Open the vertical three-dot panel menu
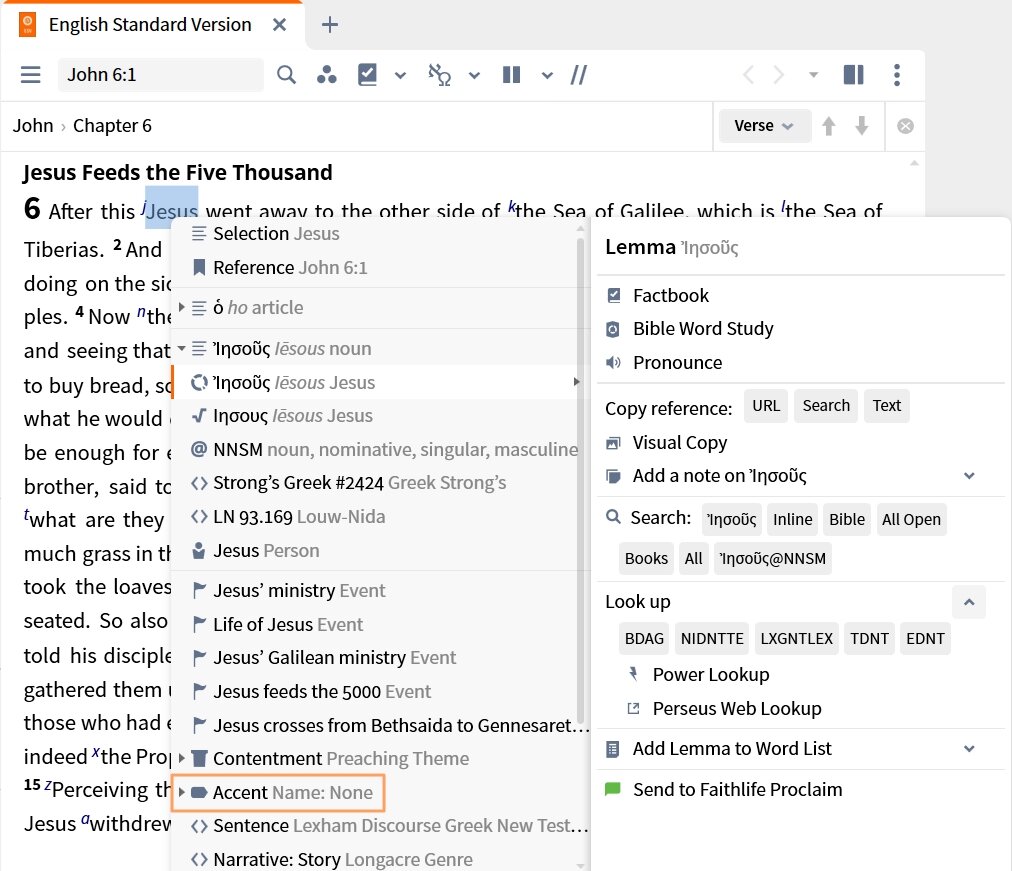The height and width of the screenshot is (871, 1012). click(x=897, y=75)
